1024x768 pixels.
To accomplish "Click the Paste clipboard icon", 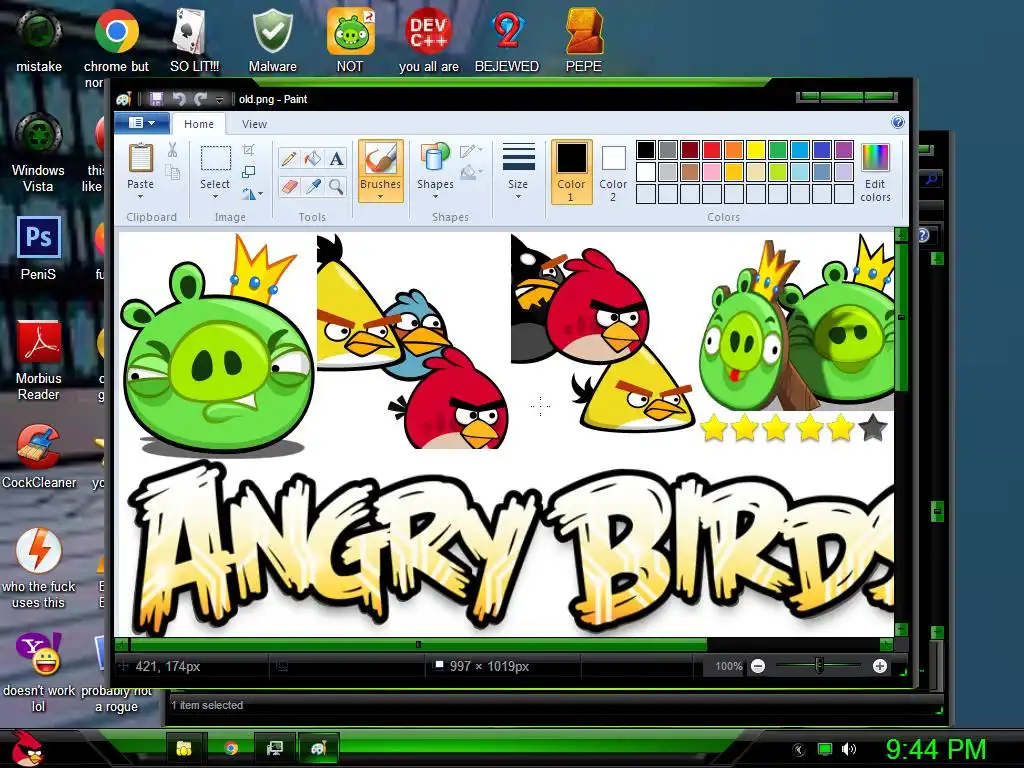I will pos(140,159).
